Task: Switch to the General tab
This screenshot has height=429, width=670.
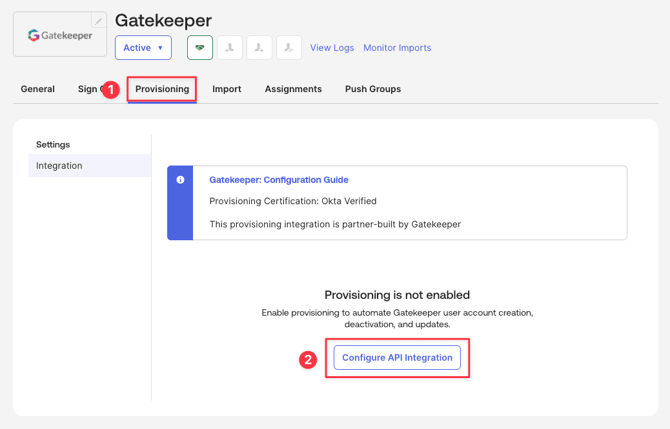Action: (x=38, y=89)
